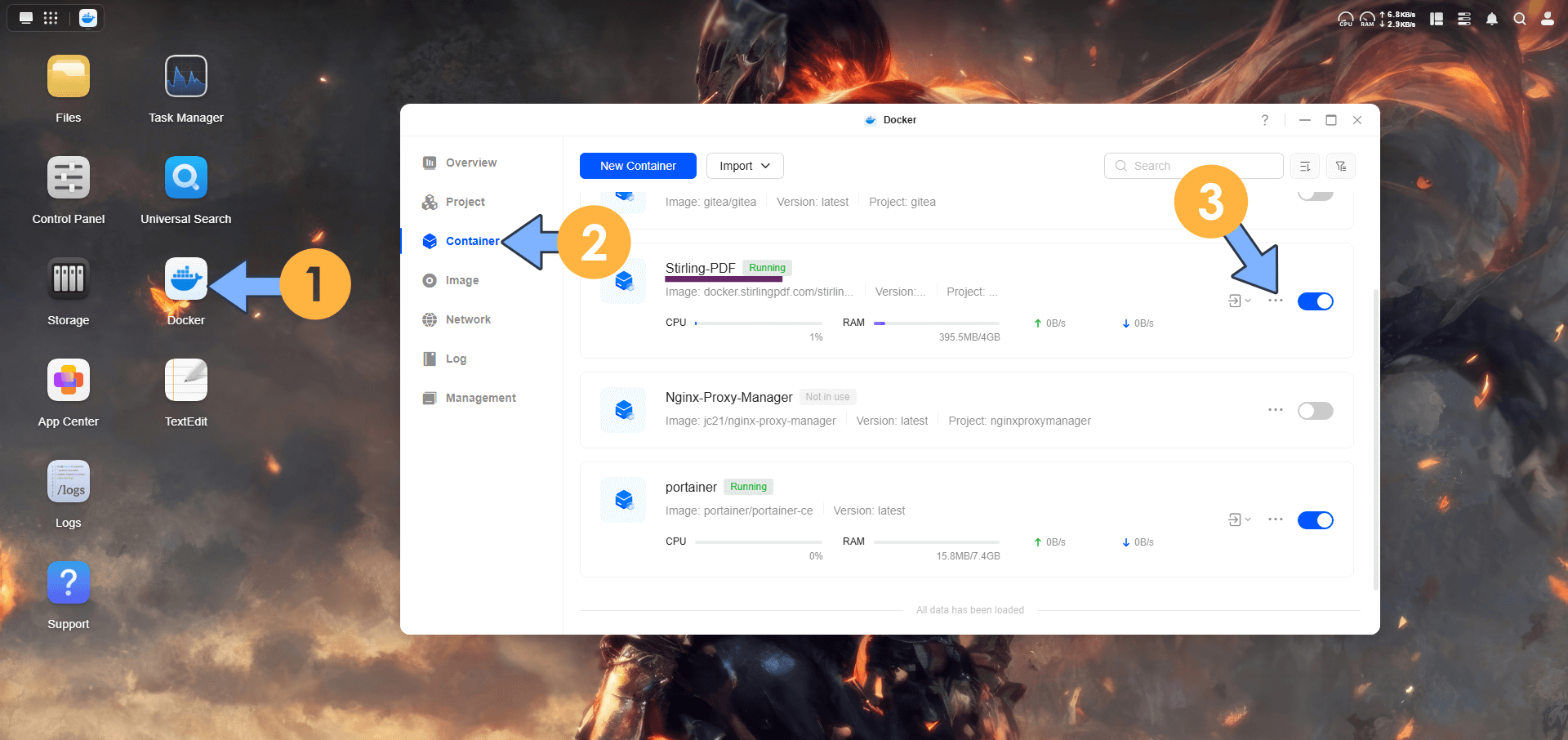The height and width of the screenshot is (740, 1568).
Task: Click the Stirling-PDF container cube icon
Action: pyautogui.click(x=624, y=281)
